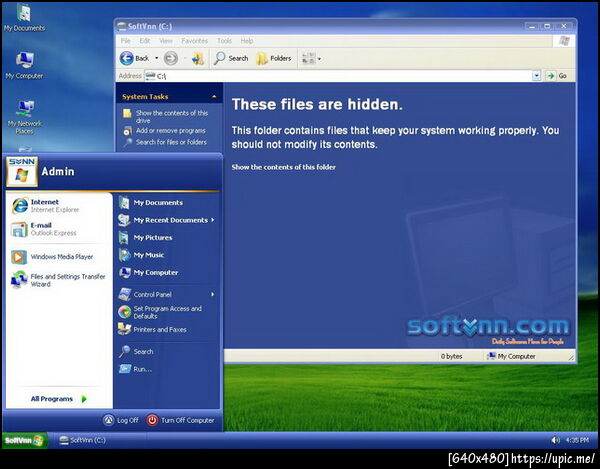Open the Help menu
This screenshot has height=469, width=600.
pyautogui.click(x=247, y=41)
